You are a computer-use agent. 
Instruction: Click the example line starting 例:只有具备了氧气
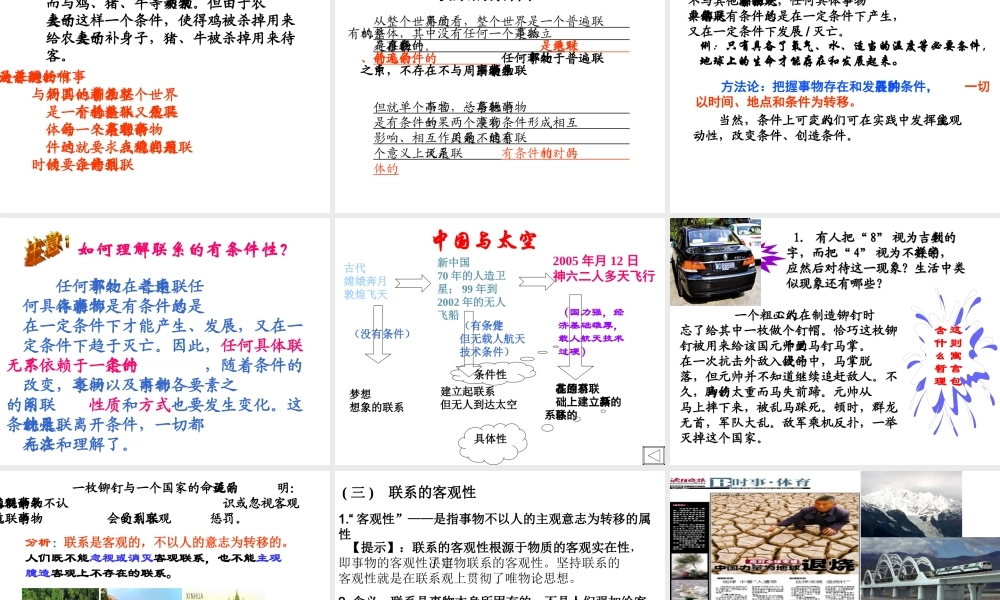pos(842,46)
